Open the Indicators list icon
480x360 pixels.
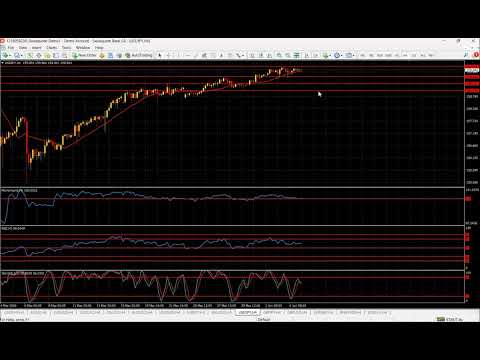[325, 55]
